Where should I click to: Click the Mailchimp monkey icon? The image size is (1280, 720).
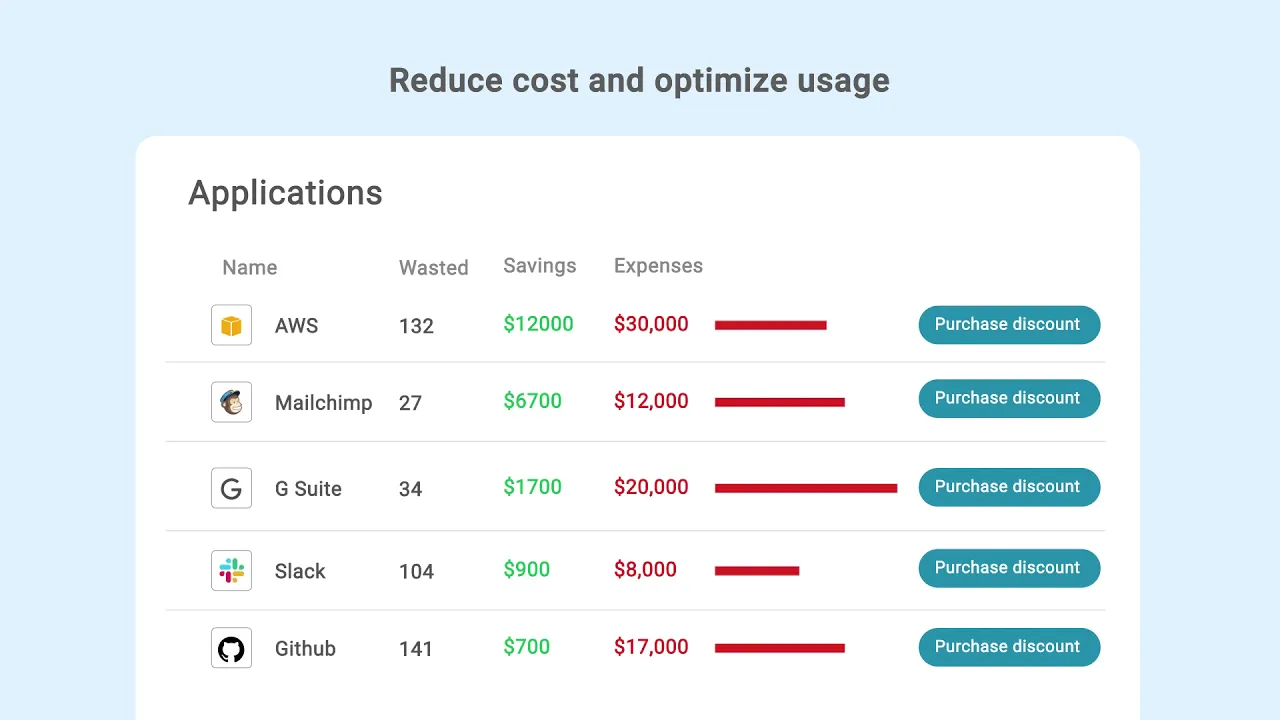point(231,402)
